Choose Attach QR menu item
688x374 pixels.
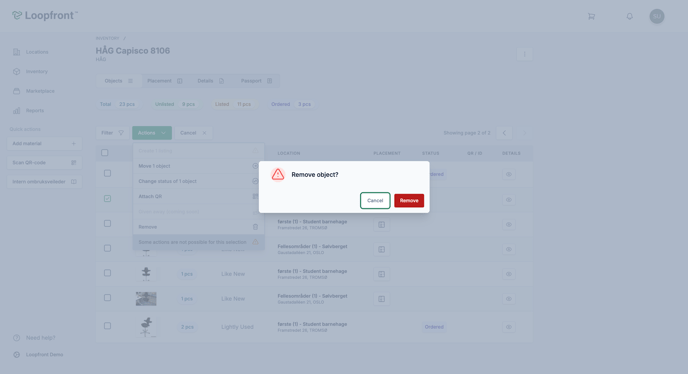pyautogui.click(x=198, y=196)
